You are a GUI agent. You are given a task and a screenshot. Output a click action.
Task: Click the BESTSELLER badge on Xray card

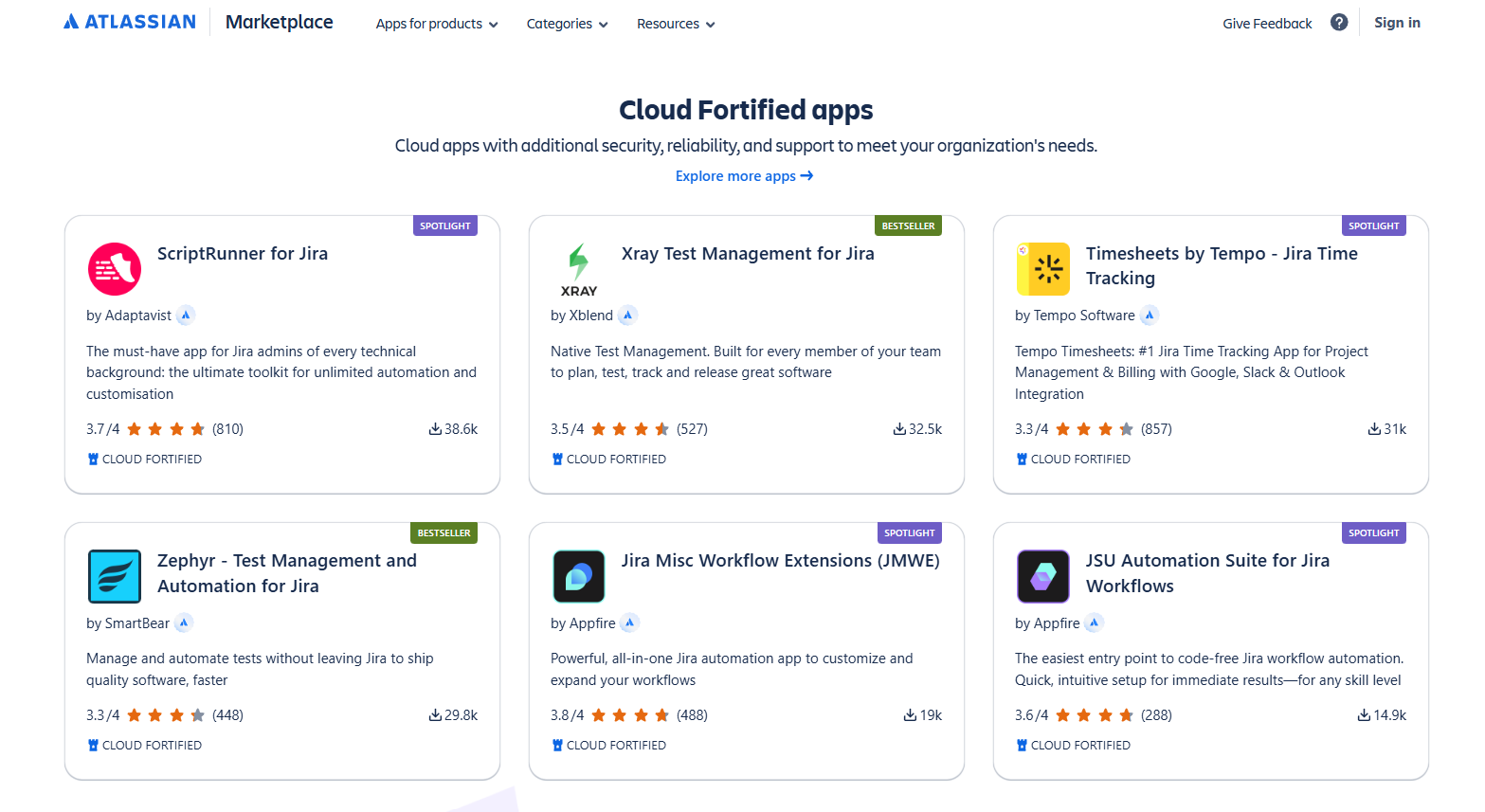point(908,226)
